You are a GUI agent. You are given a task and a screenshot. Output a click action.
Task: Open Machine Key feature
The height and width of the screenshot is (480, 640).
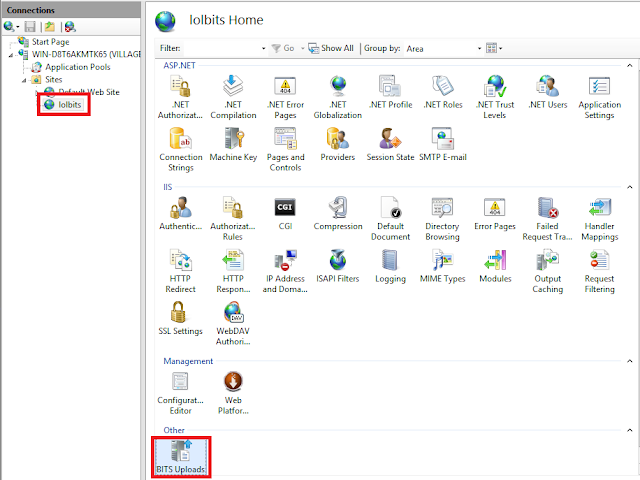pyautogui.click(x=233, y=145)
